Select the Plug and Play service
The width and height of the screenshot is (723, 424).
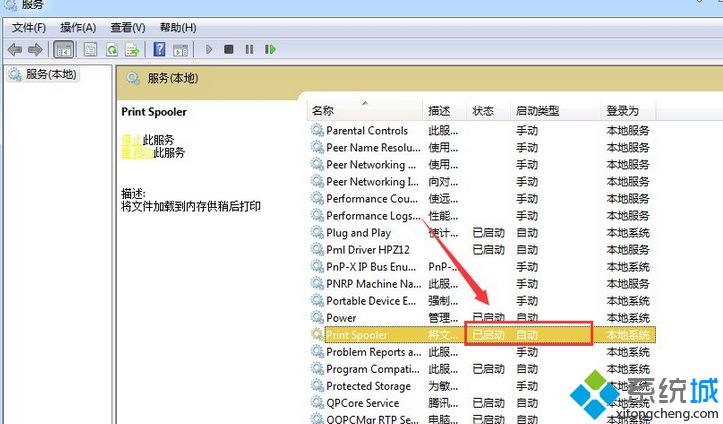click(482, 233)
